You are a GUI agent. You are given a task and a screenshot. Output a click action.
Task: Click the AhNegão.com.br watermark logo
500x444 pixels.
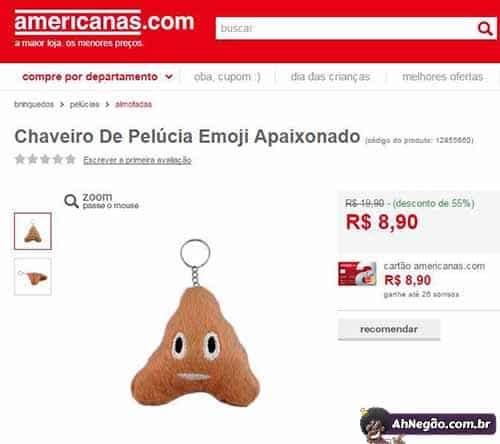coord(428,424)
